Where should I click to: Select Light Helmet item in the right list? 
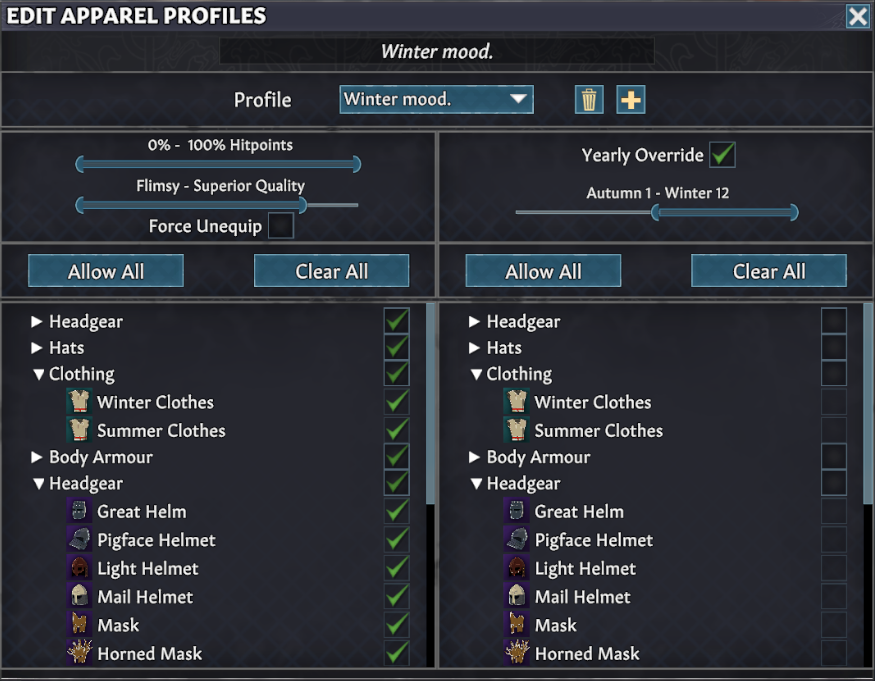(x=584, y=569)
